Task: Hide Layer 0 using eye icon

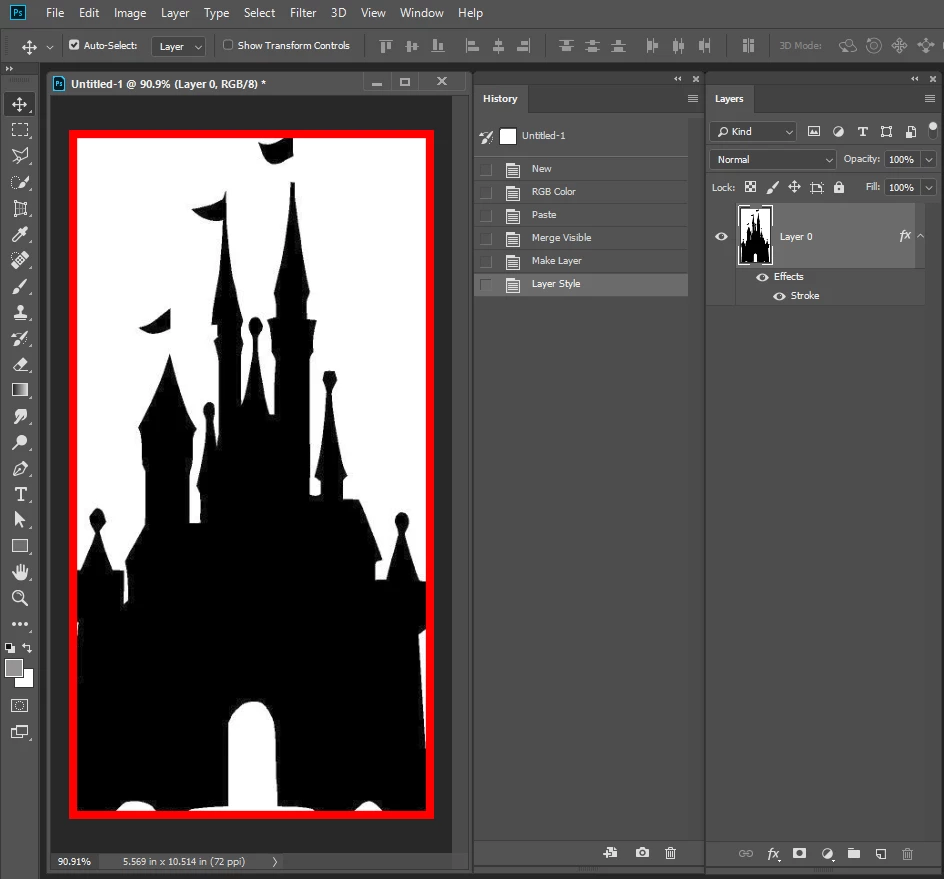Action: 722,237
